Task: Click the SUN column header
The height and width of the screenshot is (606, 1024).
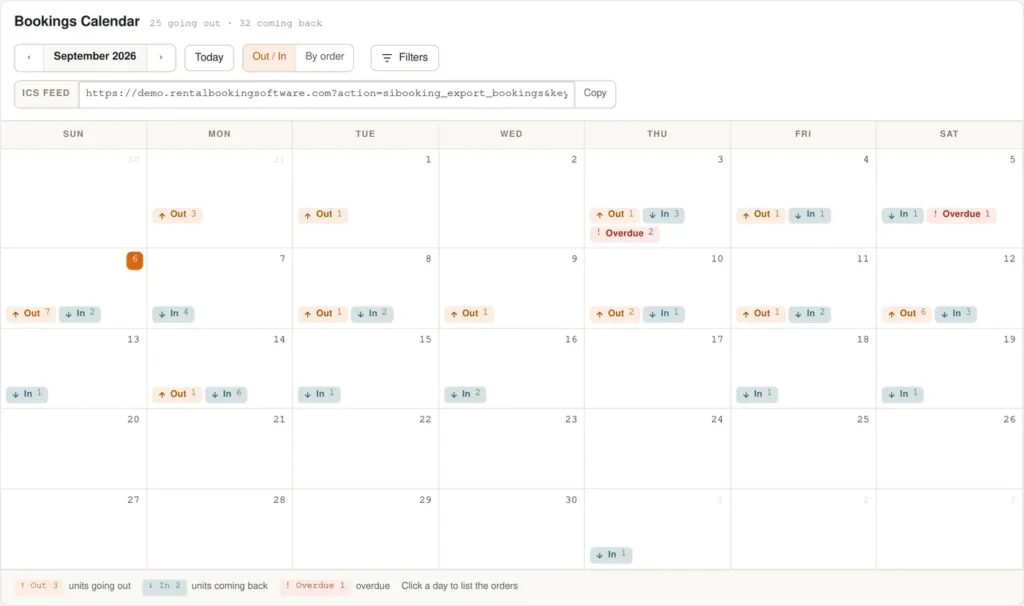Action: [x=73, y=134]
